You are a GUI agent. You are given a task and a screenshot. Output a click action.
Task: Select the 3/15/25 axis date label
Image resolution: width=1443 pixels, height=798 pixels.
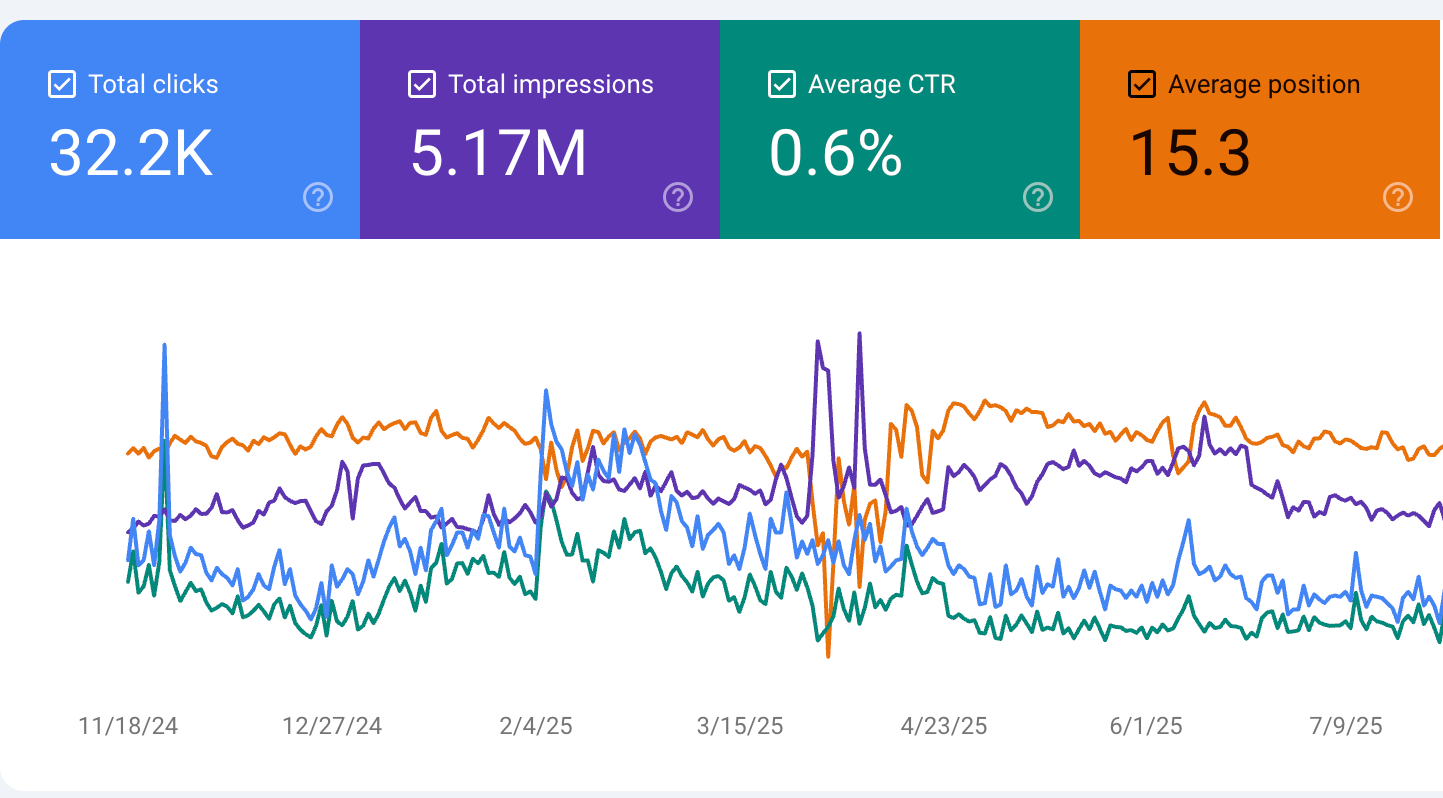(x=740, y=726)
